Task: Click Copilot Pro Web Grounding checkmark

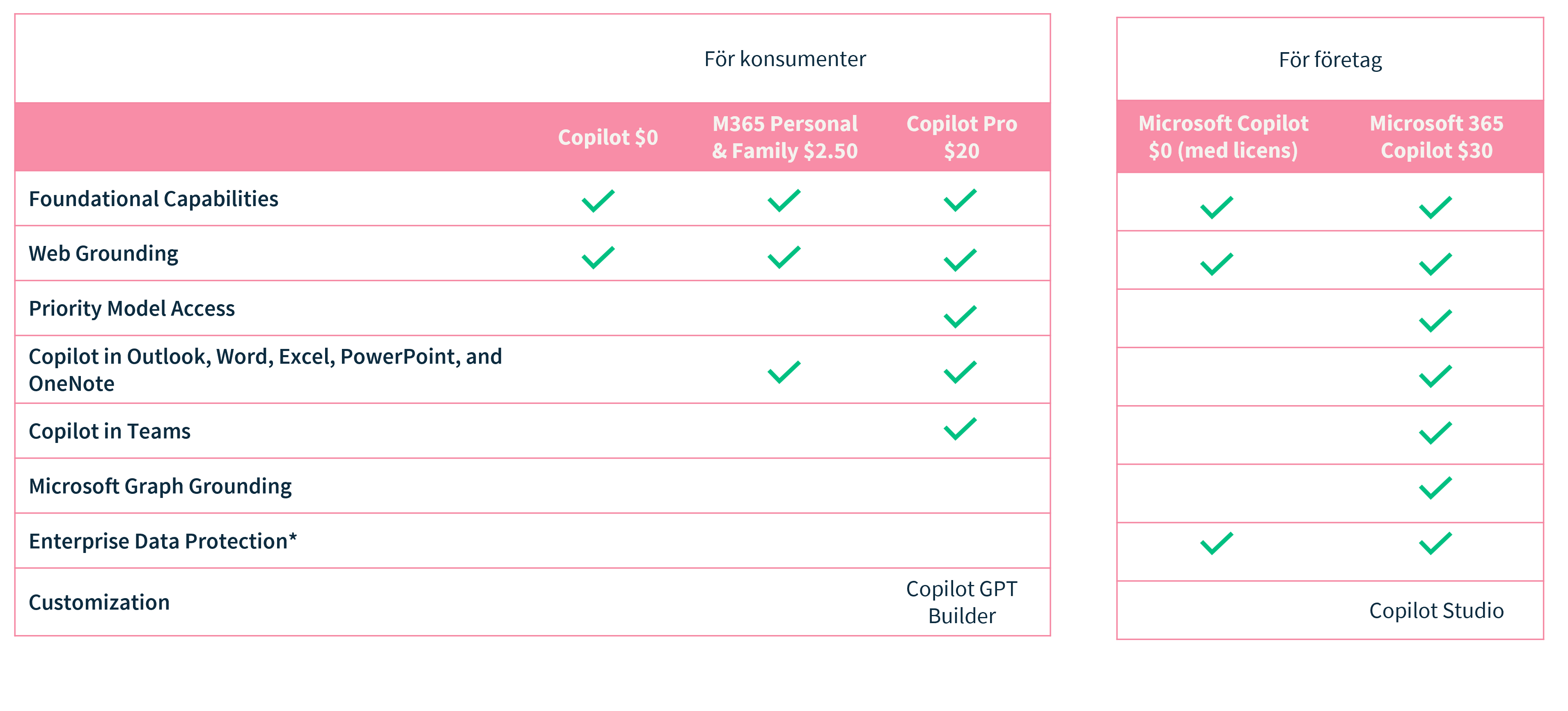Action: coord(960,260)
